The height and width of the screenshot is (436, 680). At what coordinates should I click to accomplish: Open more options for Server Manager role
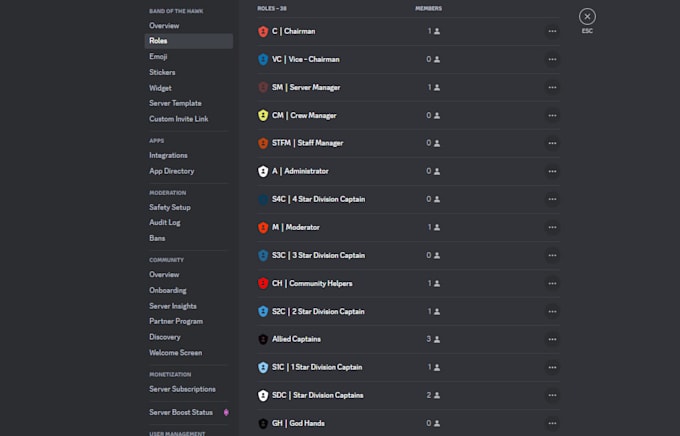tap(552, 87)
